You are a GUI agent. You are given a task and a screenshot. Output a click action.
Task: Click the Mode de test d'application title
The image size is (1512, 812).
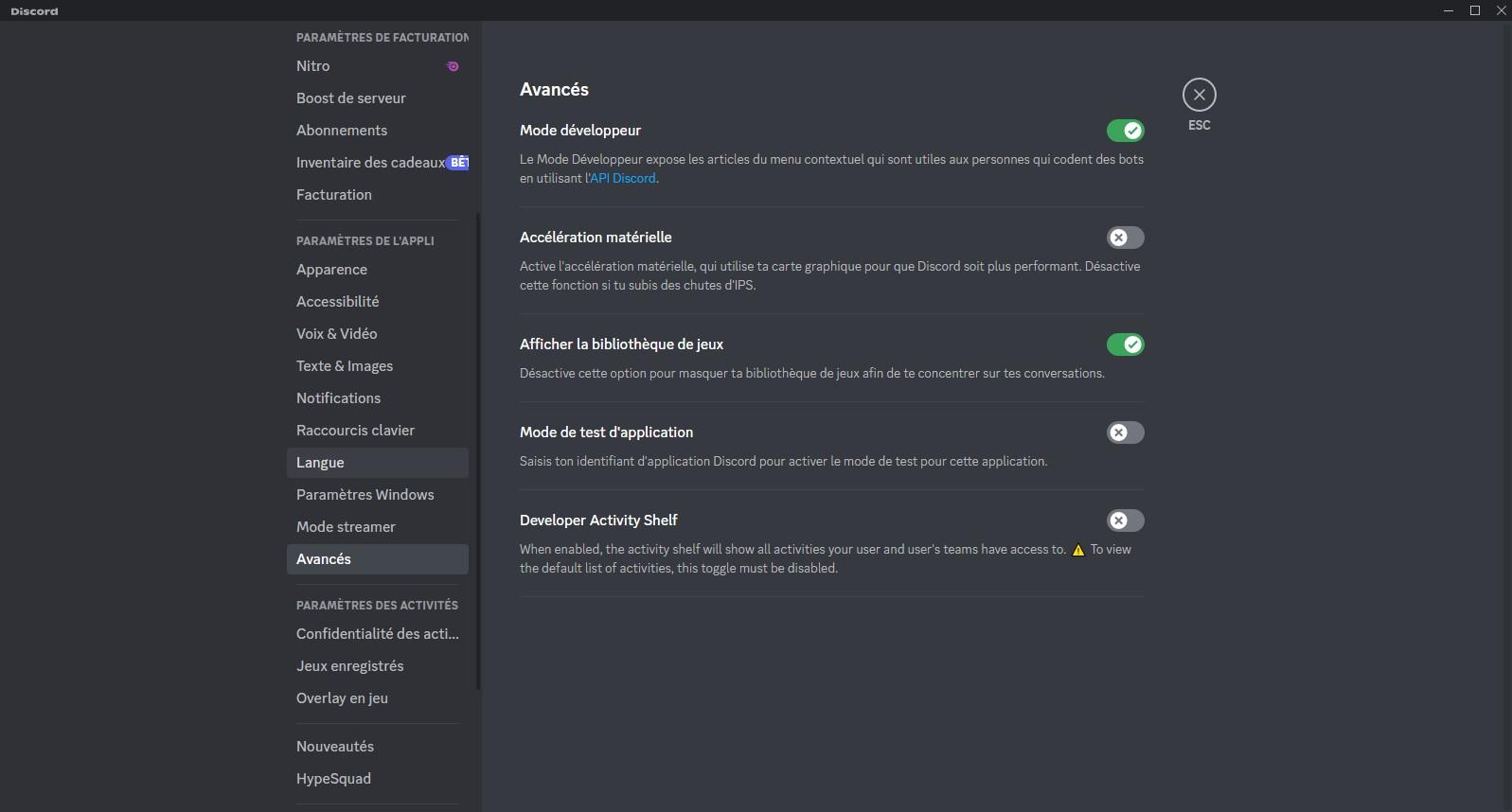click(606, 432)
